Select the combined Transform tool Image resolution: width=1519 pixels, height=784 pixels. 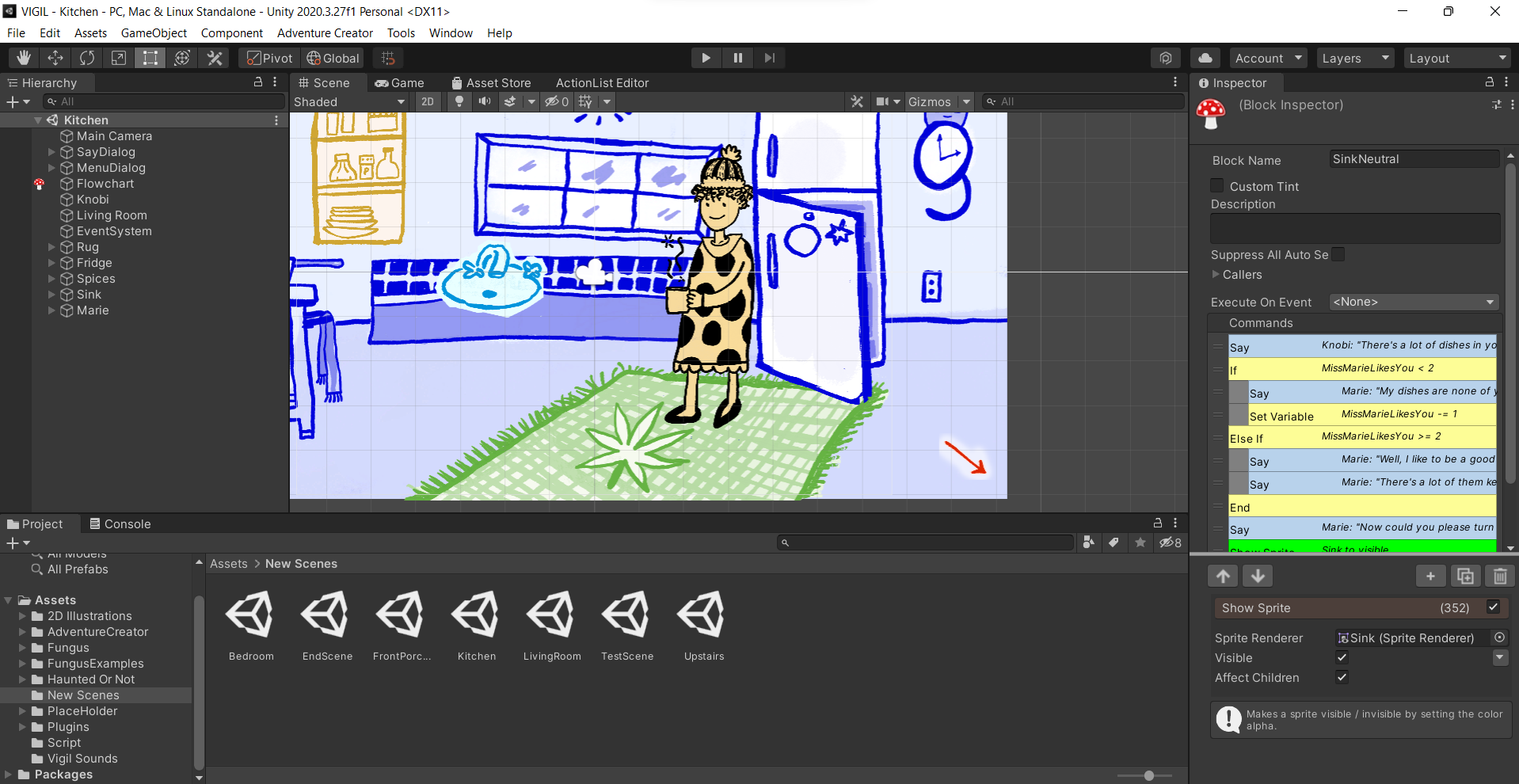182,58
